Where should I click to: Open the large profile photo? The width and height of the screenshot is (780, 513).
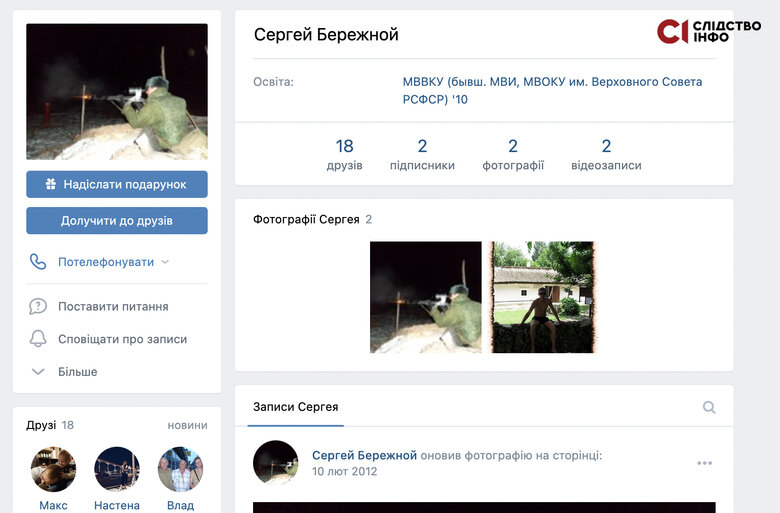pyautogui.click(x=117, y=92)
